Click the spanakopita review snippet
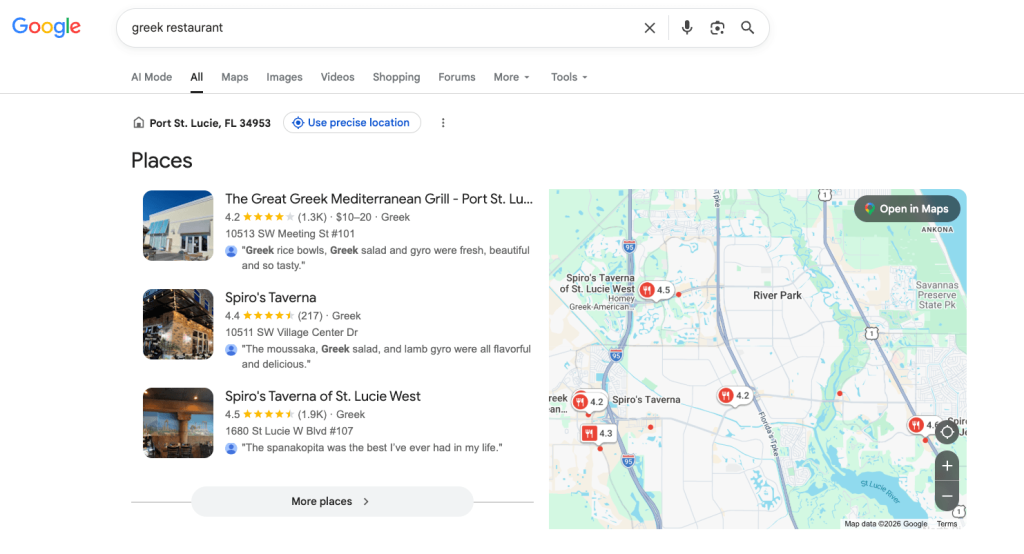The width and height of the screenshot is (1024, 554). tap(372, 448)
